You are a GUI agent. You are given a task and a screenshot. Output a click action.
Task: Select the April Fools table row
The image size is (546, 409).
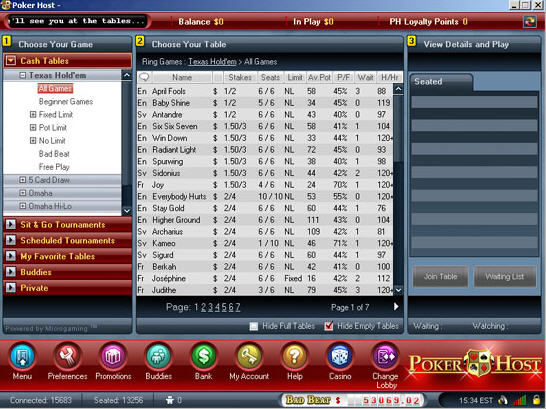(x=265, y=91)
